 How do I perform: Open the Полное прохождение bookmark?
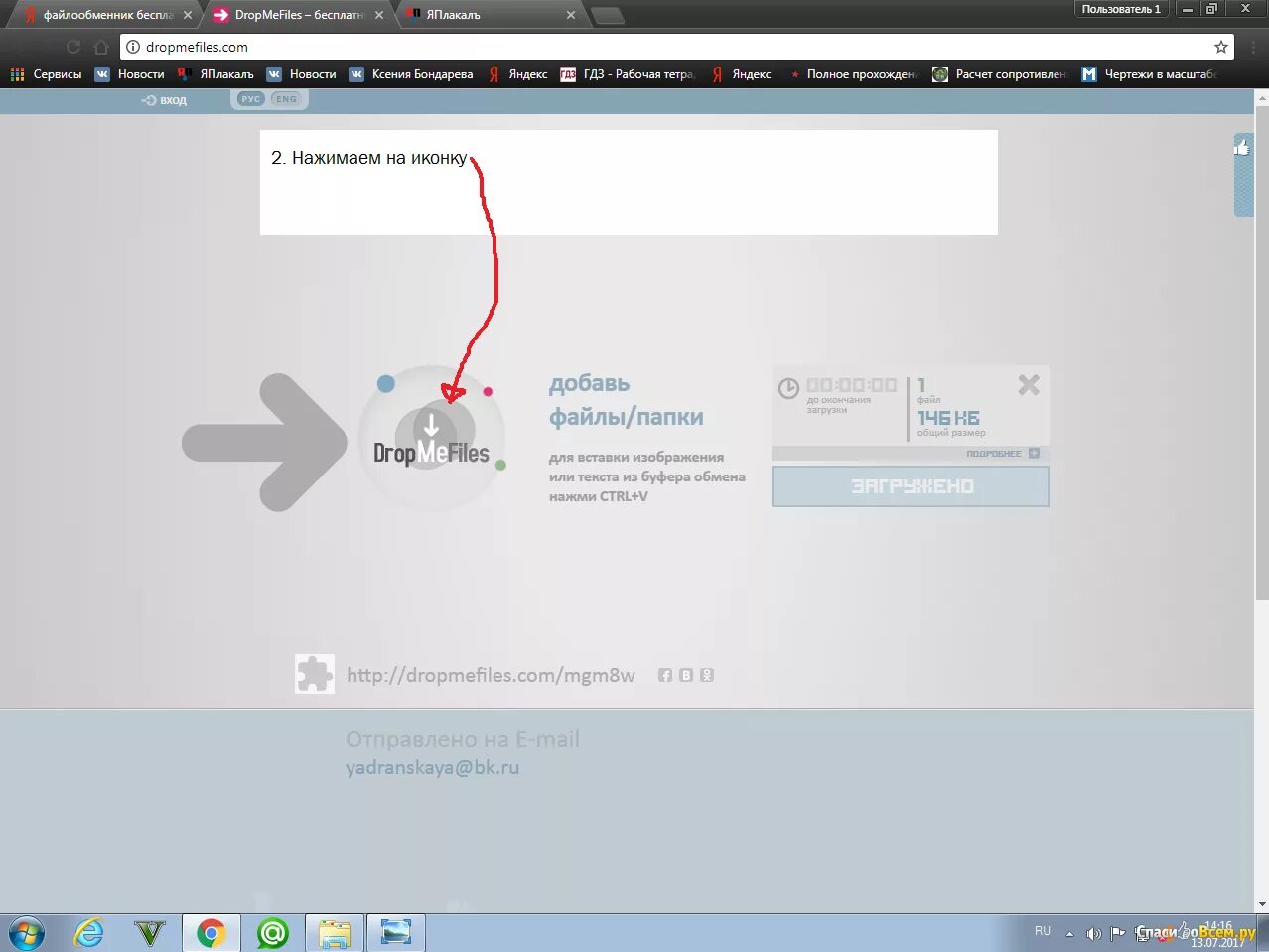click(853, 74)
